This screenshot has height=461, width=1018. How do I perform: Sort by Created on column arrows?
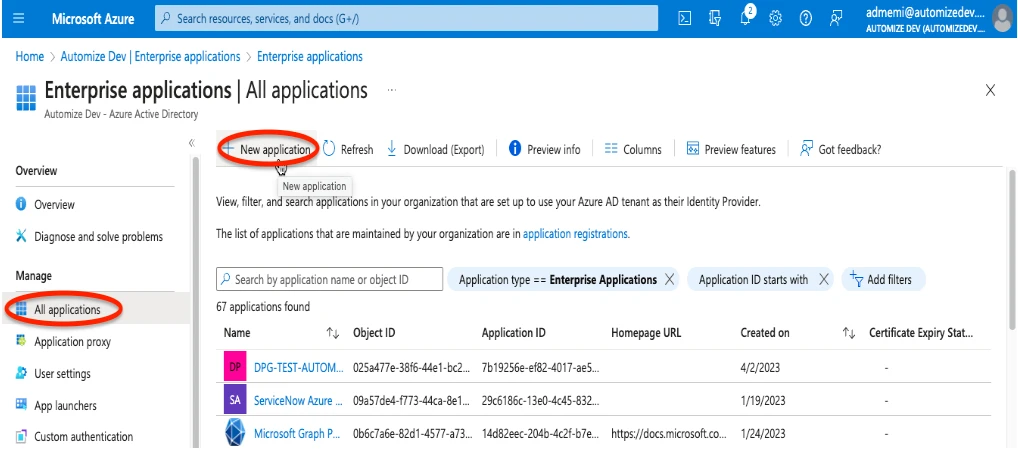[x=848, y=333]
